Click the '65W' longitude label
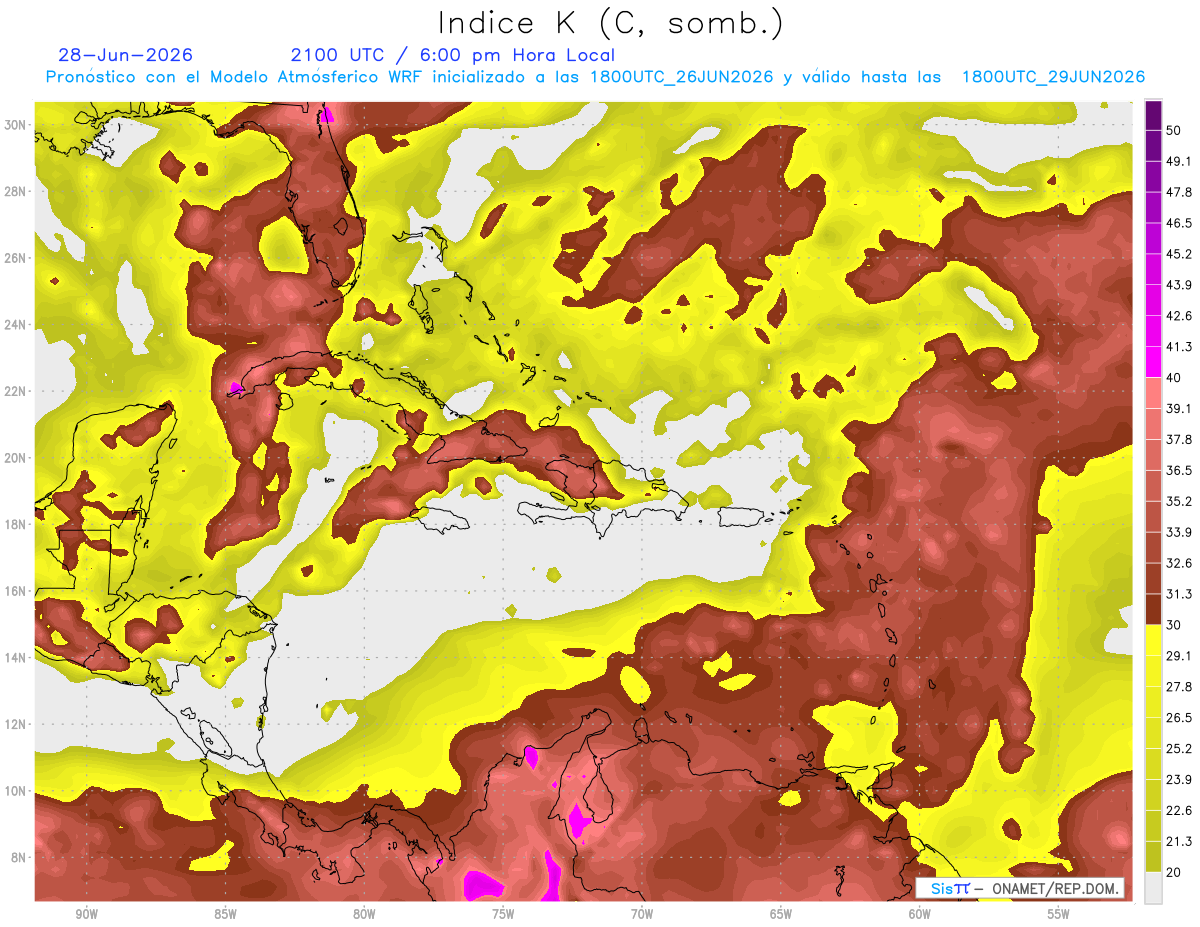 pyautogui.click(x=781, y=915)
